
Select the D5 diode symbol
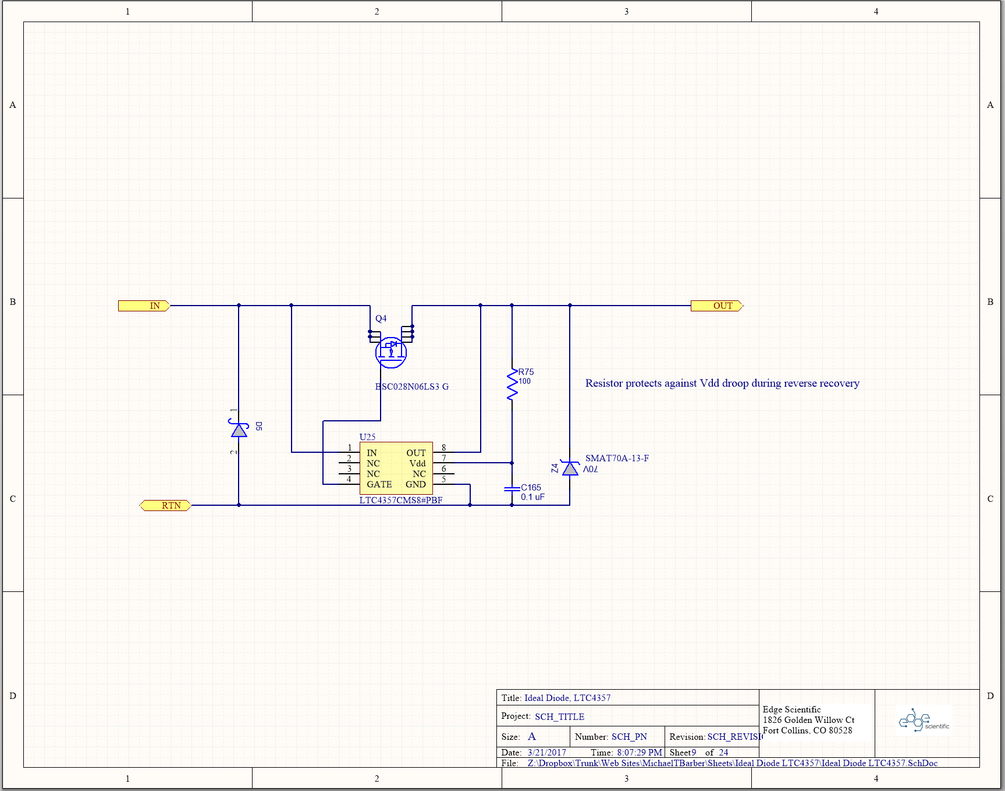point(238,429)
